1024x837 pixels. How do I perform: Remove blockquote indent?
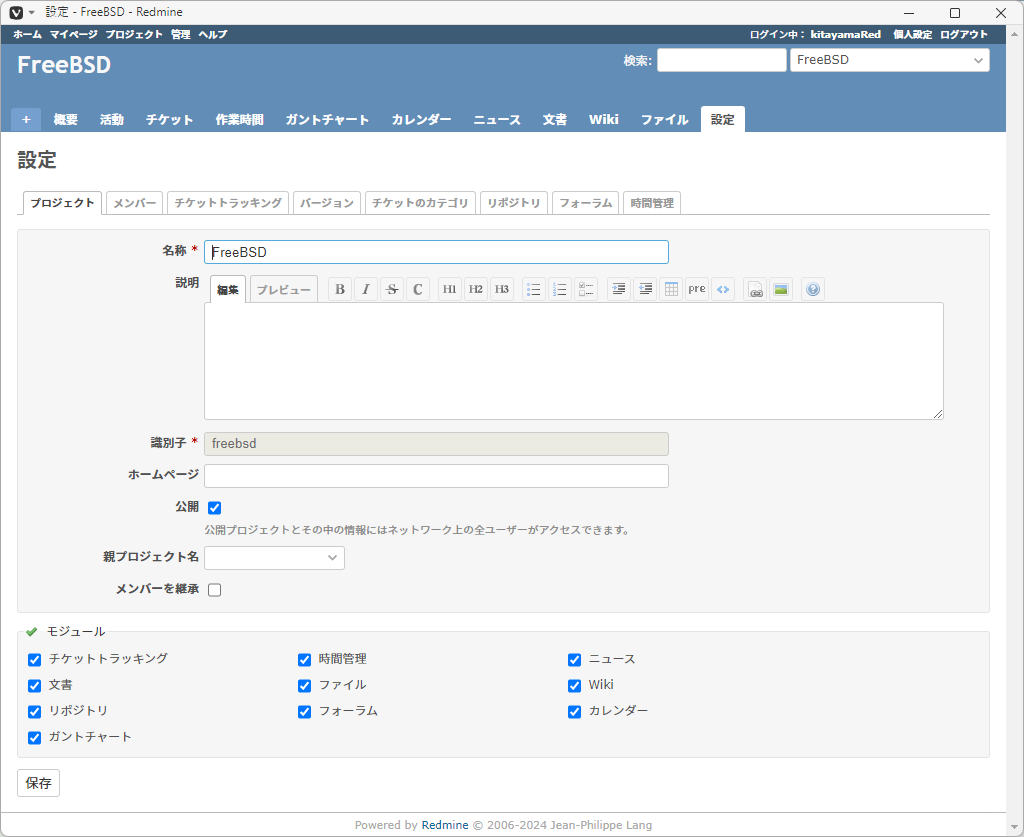645,289
